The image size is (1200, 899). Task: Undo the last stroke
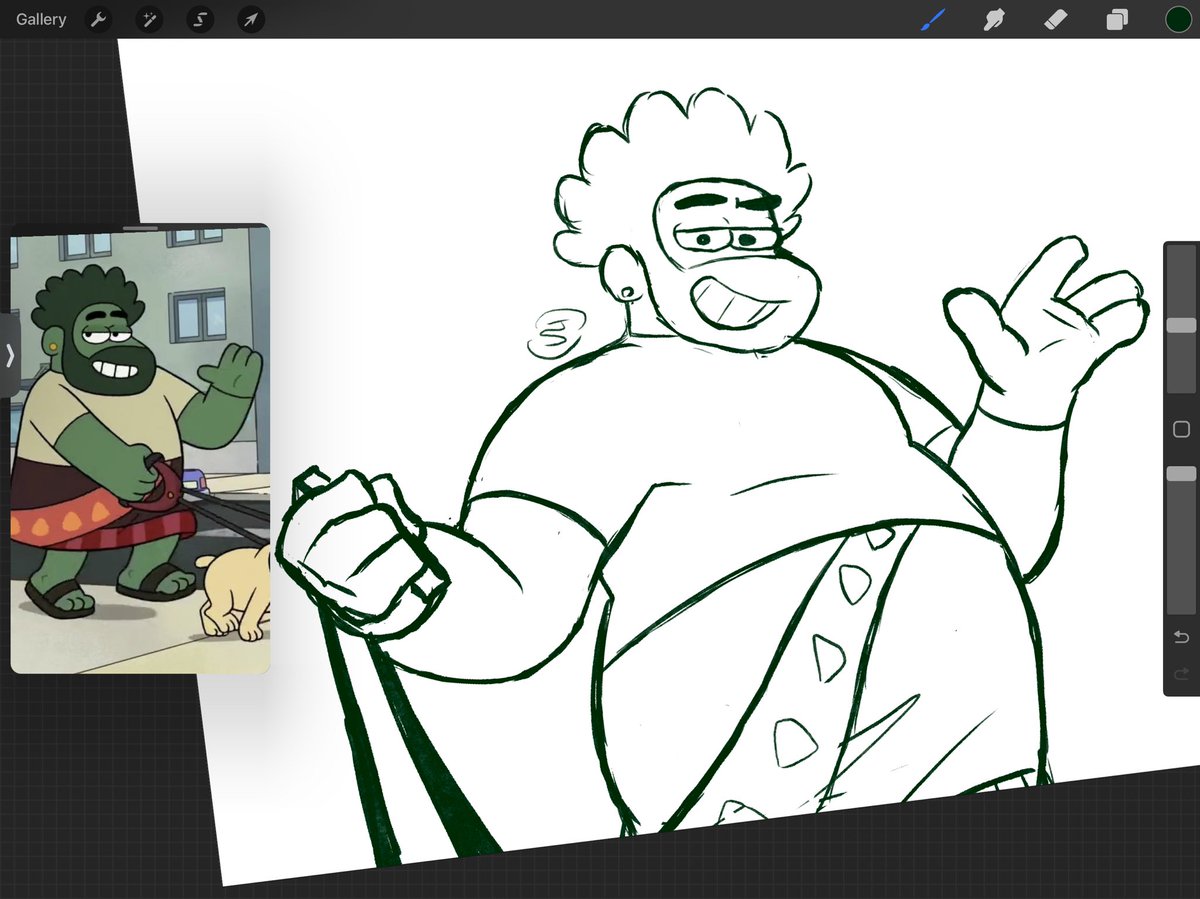click(1181, 637)
